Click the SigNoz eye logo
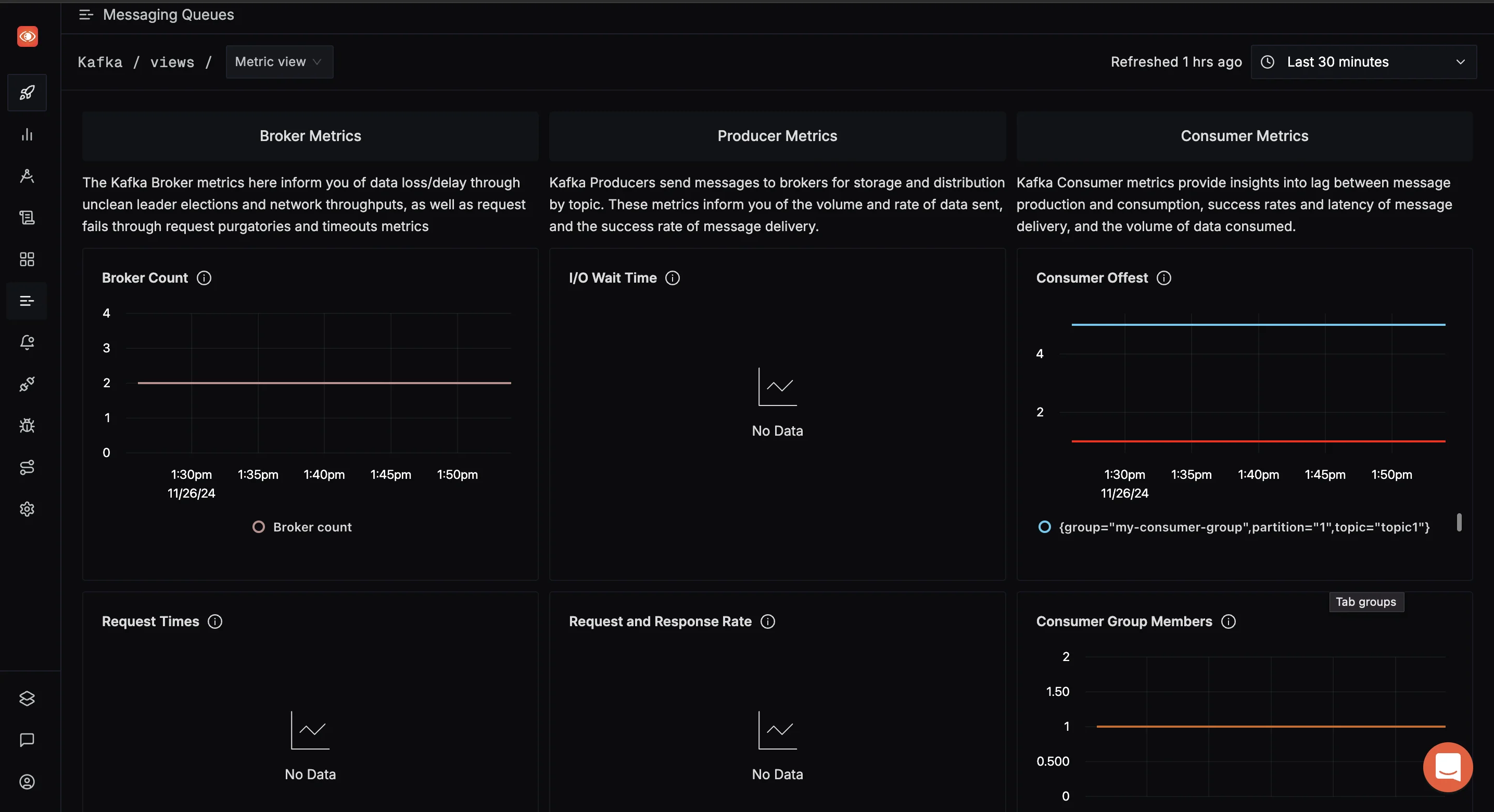This screenshot has height=812, width=1494. click(27, 36)
